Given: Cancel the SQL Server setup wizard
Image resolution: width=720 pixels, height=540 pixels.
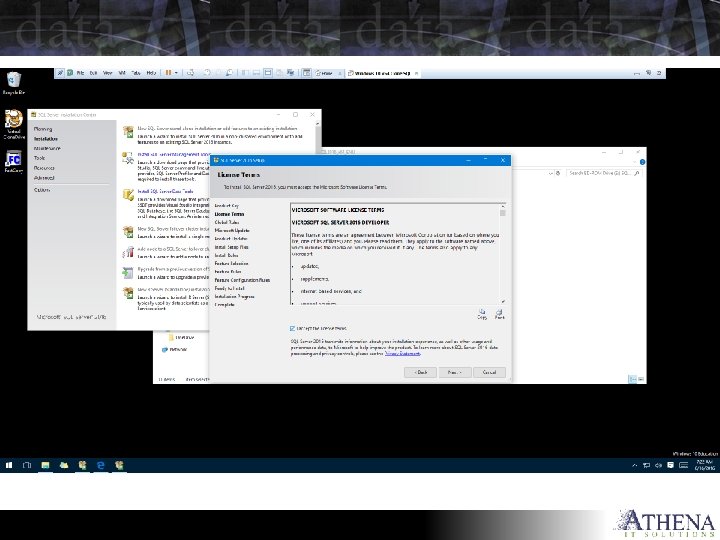Looking at the screenshot, I should (x=489, y=372).
